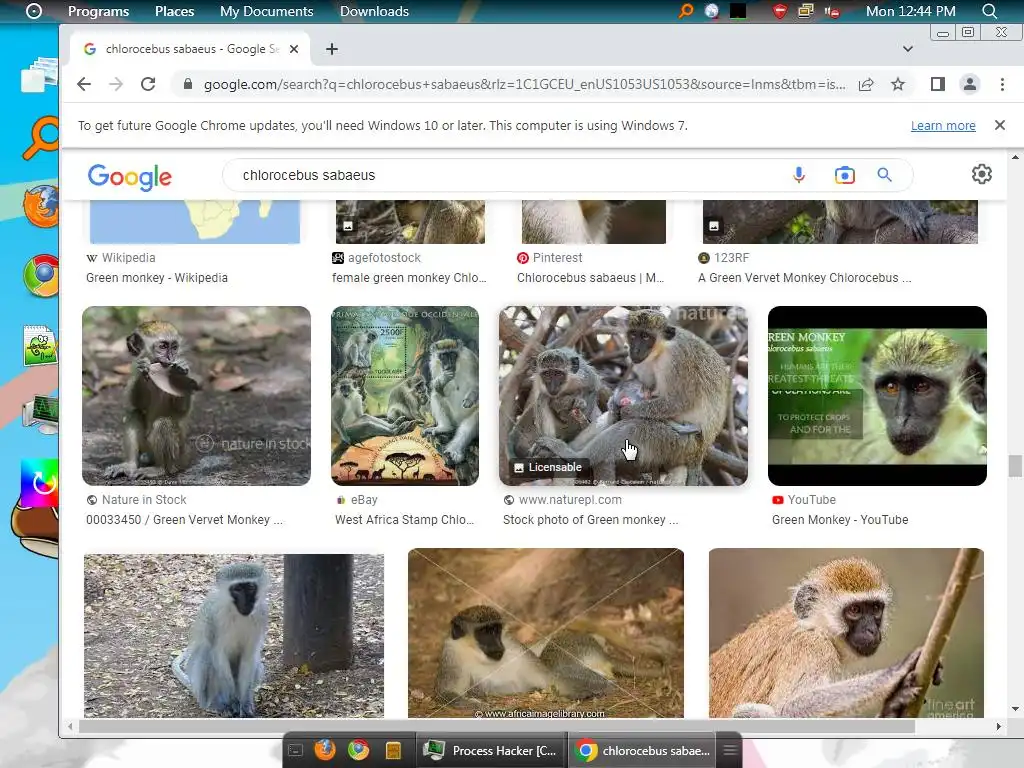
Task: Bookmark this page with the star icon
Action: coord(898,84)
